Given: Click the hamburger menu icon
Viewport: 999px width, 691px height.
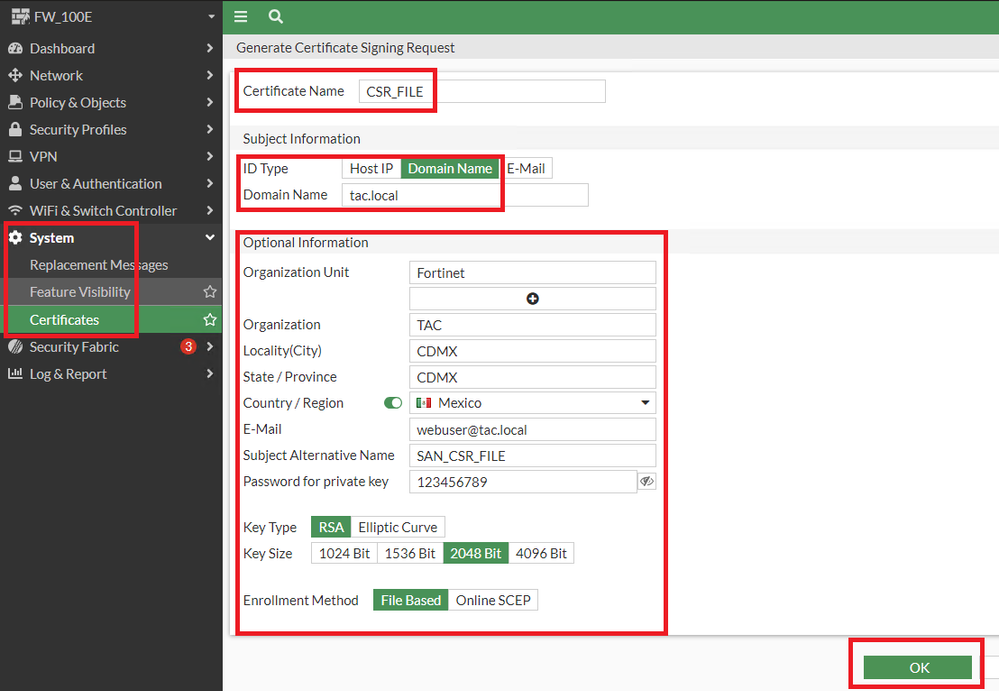Looking at the screenshot, I should [240, 16].
